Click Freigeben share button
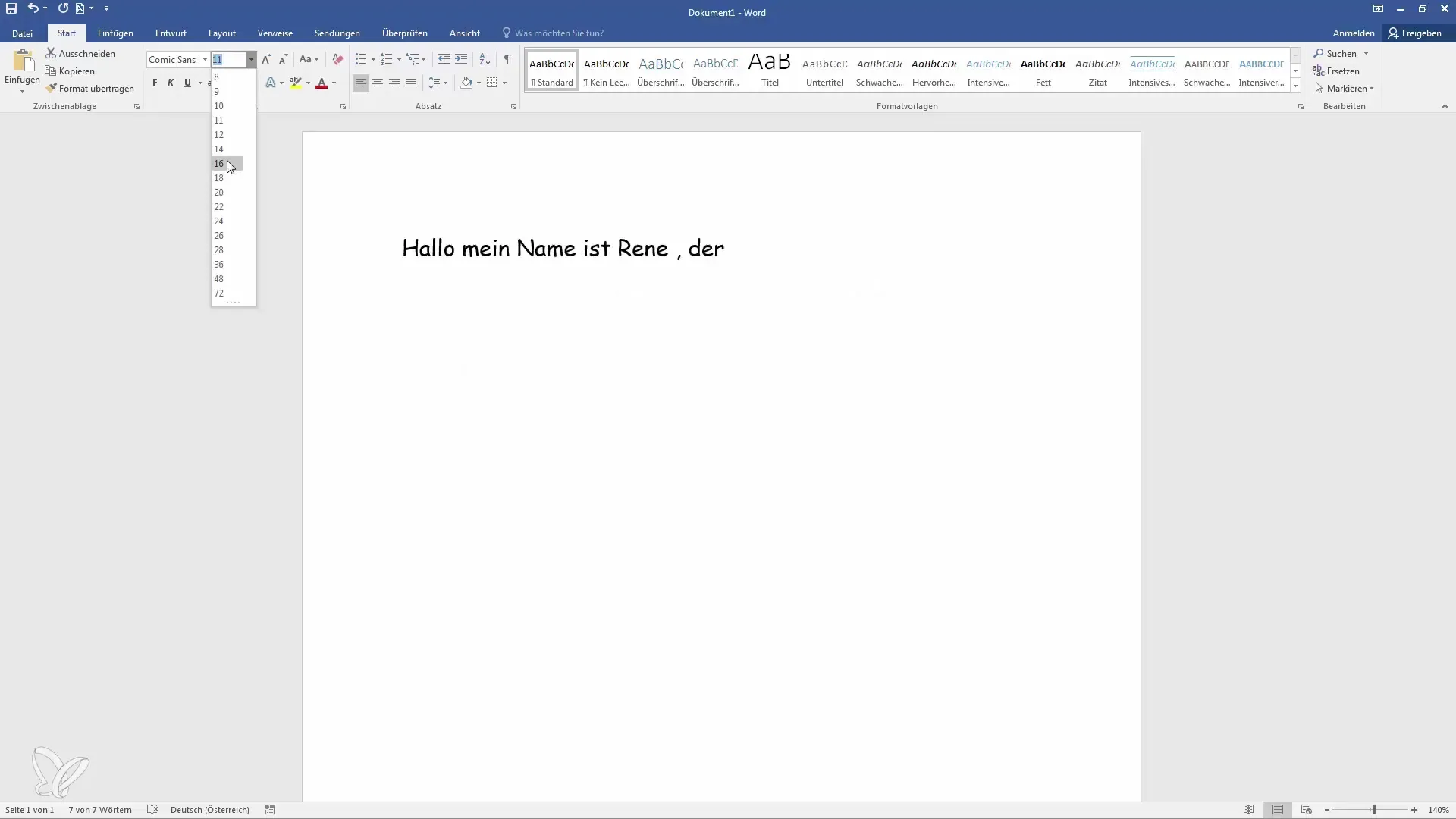The height and width of the screenshot is (819, 1456). point(1414,33)
